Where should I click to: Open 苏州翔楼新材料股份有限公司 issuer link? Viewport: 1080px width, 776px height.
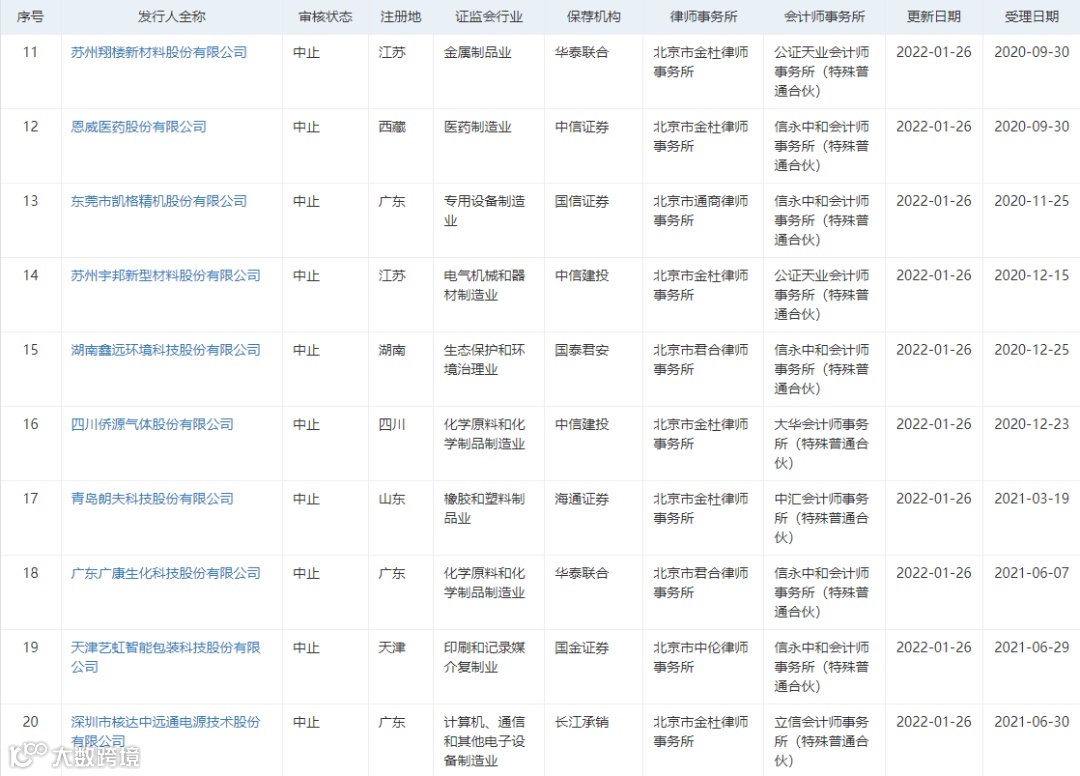click(158, 52)
